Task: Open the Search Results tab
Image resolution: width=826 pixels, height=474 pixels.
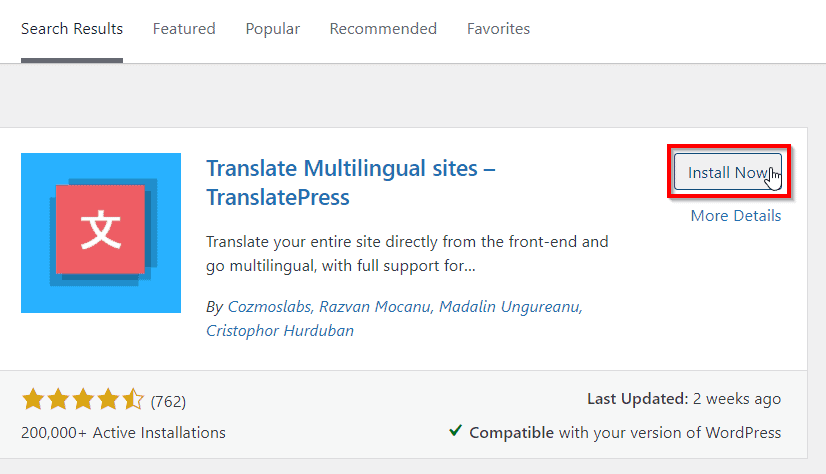Action: [x=72, y=28]
